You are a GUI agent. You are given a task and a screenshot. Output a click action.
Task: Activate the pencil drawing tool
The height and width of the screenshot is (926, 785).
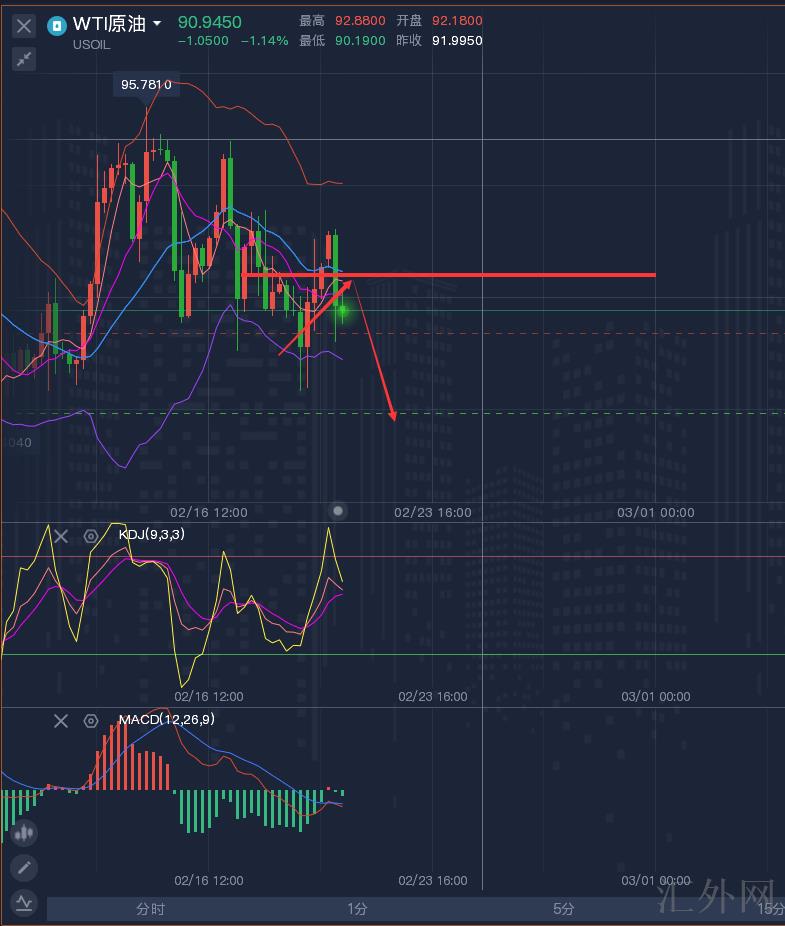click(x=24, y=867)
